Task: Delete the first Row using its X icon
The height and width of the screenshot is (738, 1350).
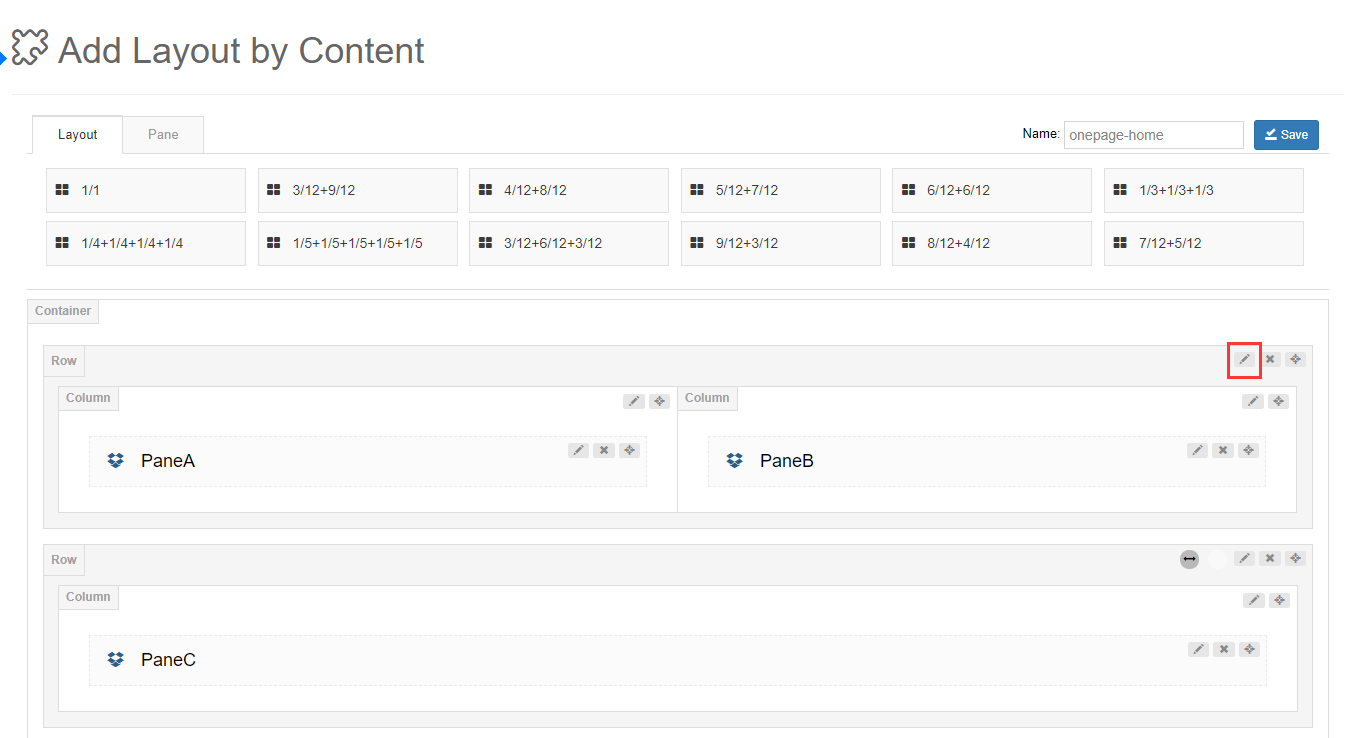Action: pos(1270,360)
